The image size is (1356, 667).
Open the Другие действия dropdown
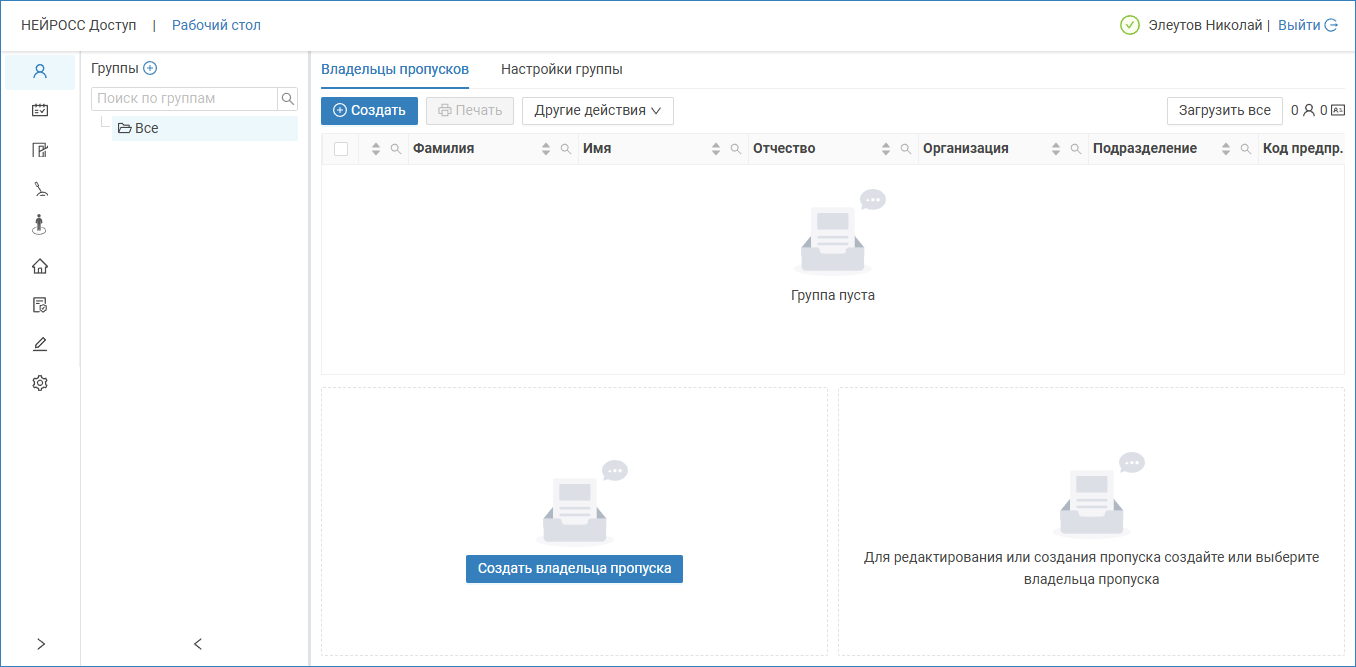pos(597,111)
